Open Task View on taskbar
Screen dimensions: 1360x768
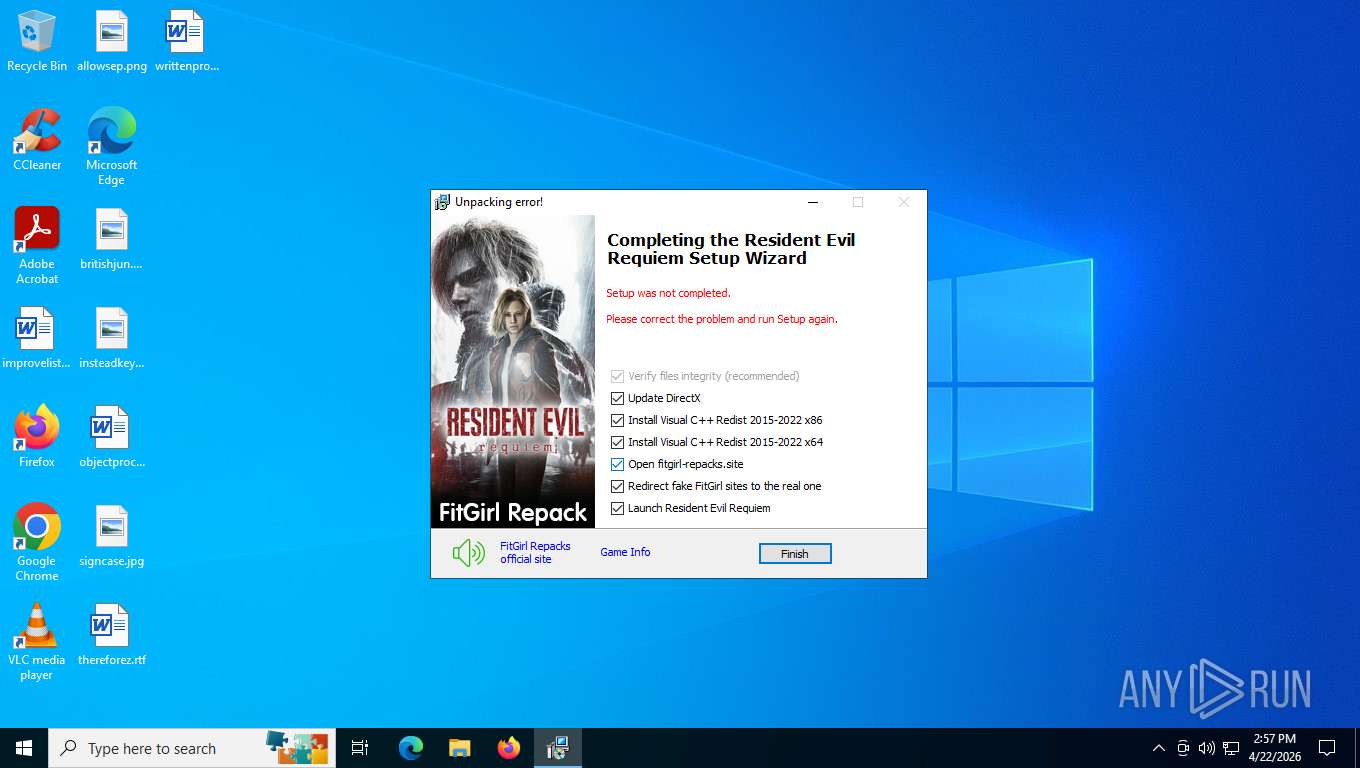(x=360, y=748)
